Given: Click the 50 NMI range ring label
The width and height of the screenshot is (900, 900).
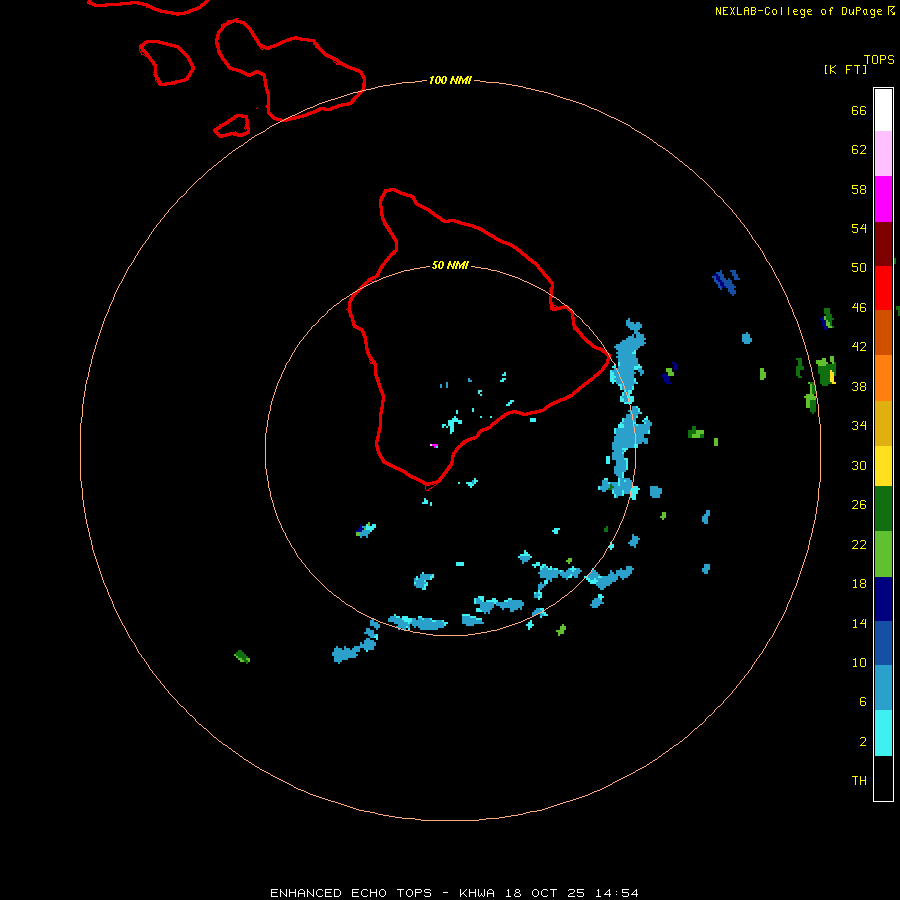Looking at the screenshot, I should (x=450, y=265).
